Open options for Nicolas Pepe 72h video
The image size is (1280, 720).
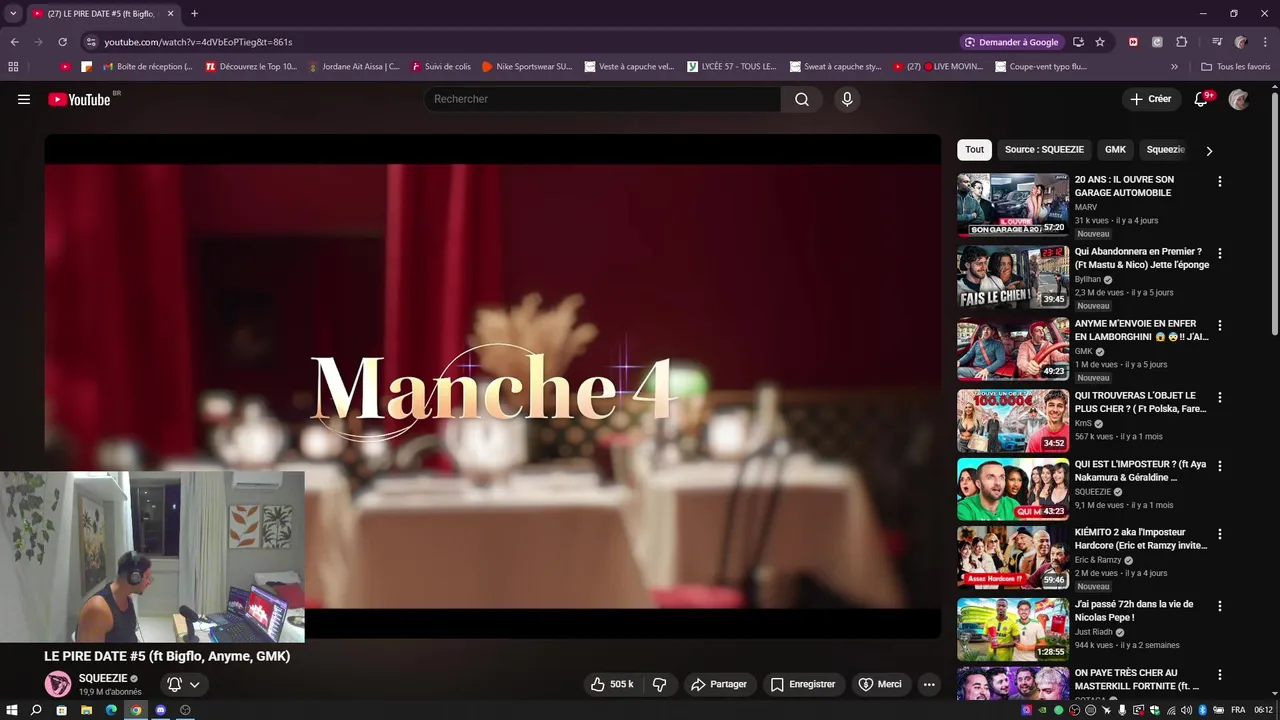point(1219,606)
